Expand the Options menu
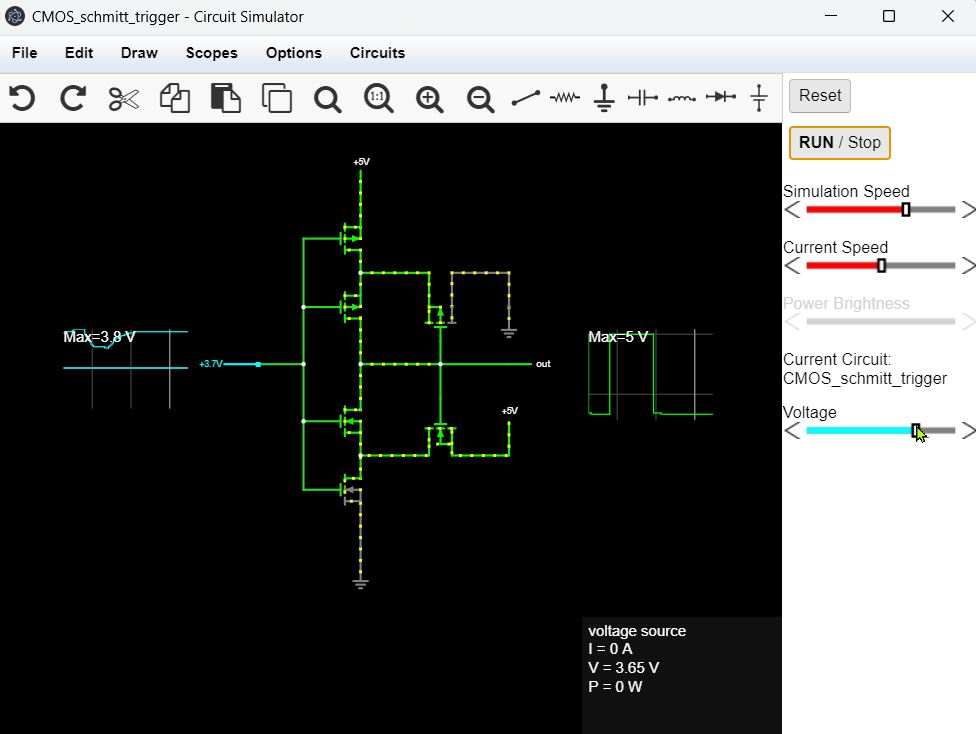 [x=293, y=53]
